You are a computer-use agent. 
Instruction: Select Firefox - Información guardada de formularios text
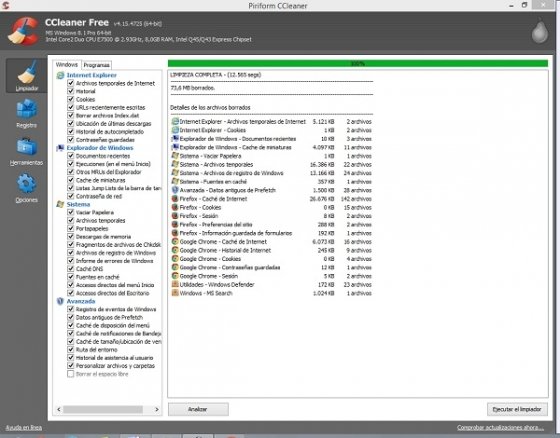click(x=236, y=233)
